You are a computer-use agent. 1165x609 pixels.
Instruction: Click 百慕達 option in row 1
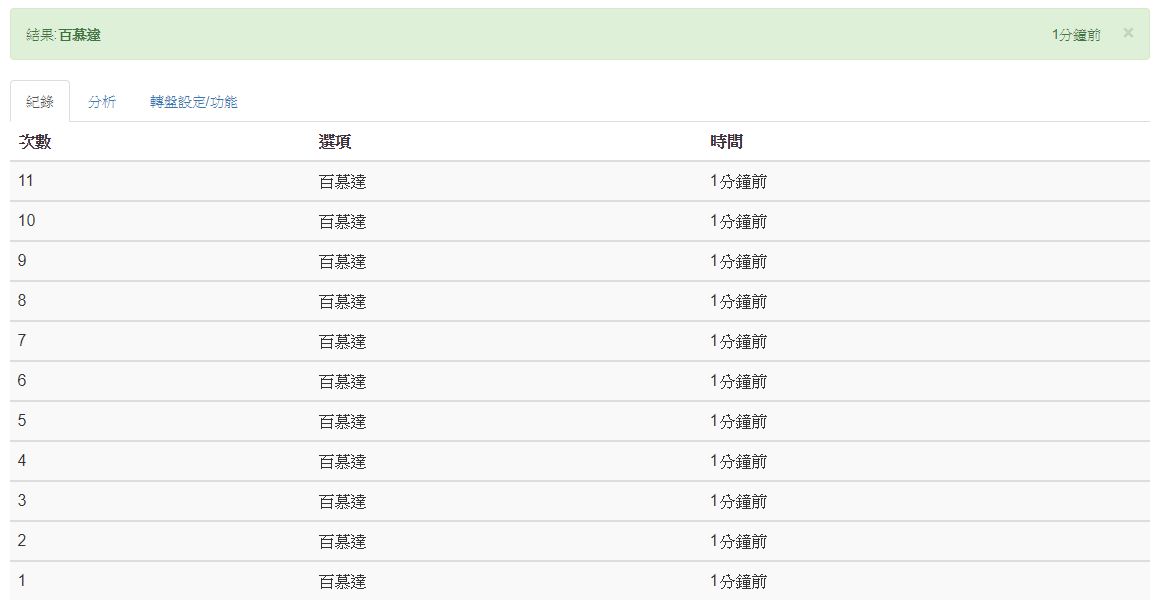(343, 582)
